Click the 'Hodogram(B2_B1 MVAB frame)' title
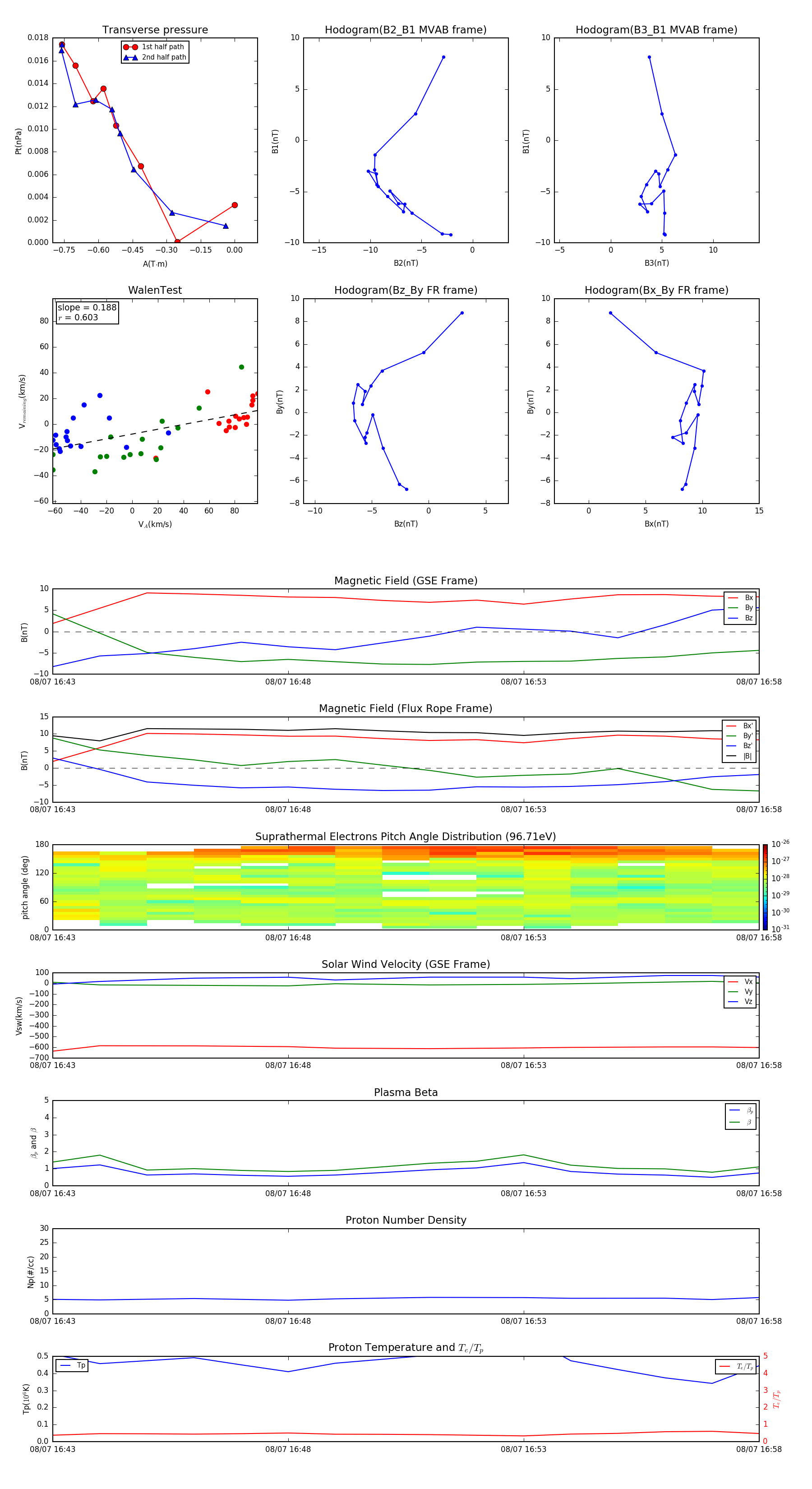 click(406, 30)
